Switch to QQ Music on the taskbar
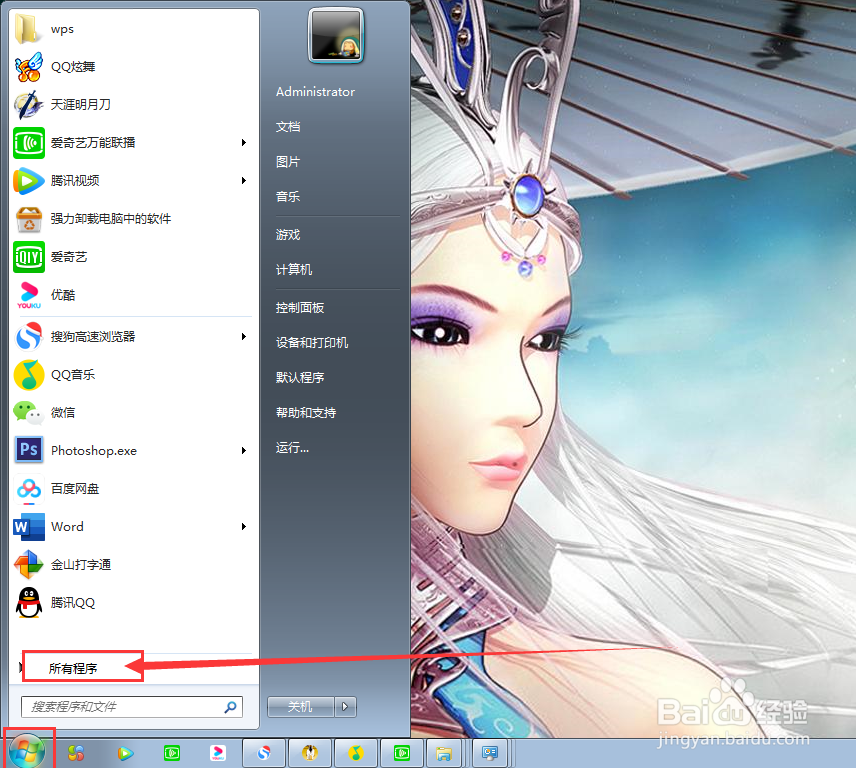 point(356,753)
